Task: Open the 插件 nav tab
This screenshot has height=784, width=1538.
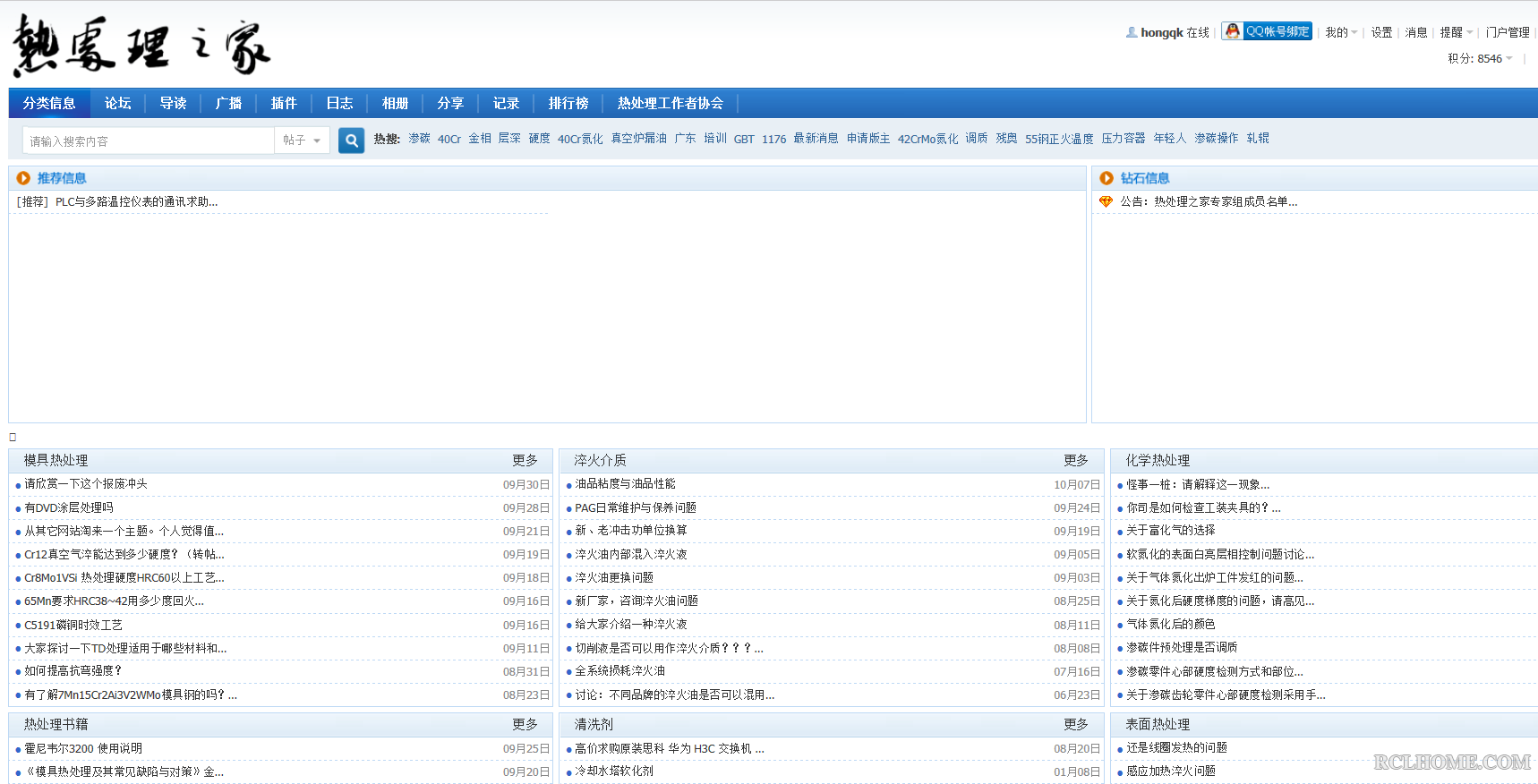Action: (284, 103)
